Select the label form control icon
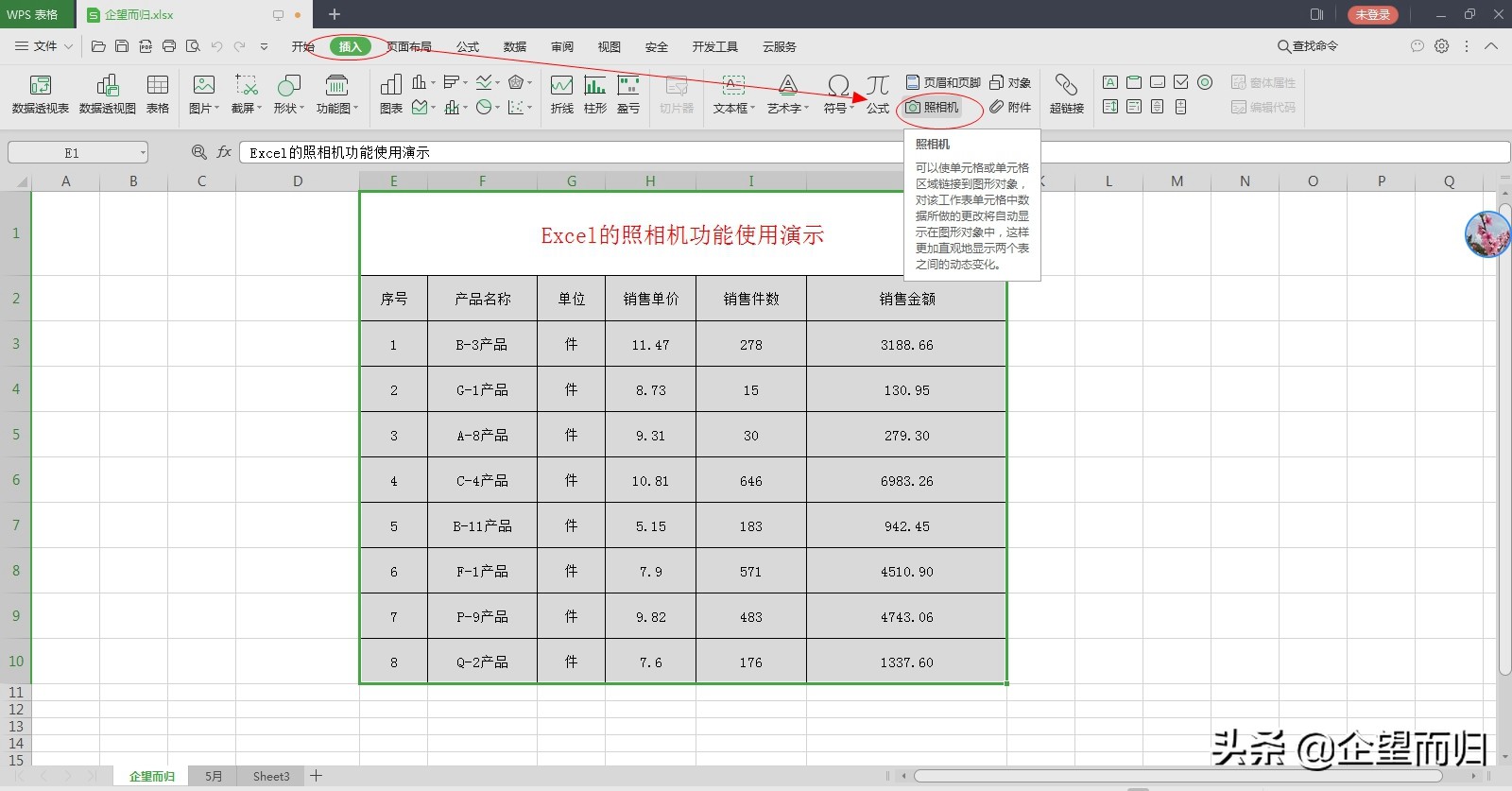 tap(1110, 82)
